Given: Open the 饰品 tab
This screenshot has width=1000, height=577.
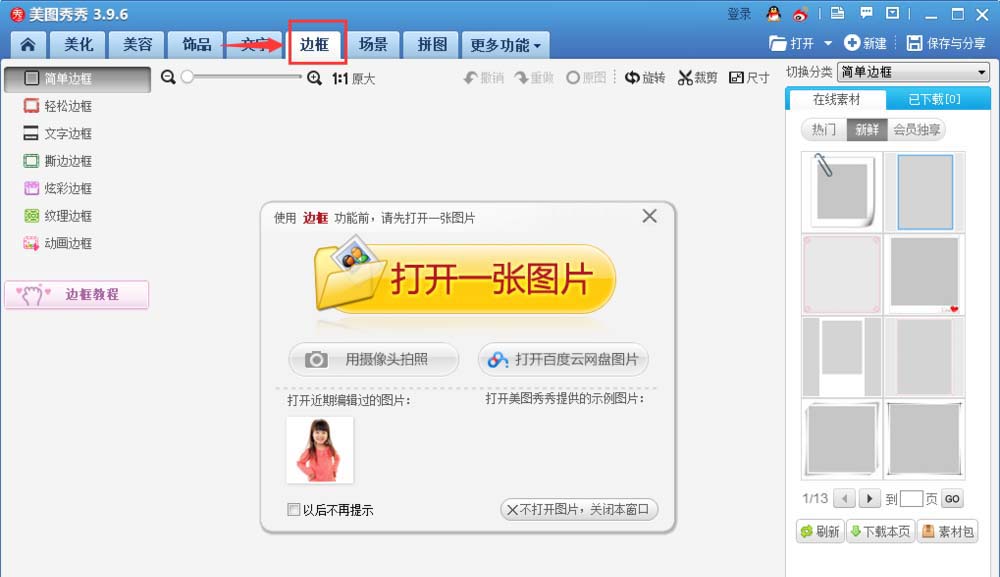Looking at the screenshot, I should pyautogui.click(x=196, y=45).
